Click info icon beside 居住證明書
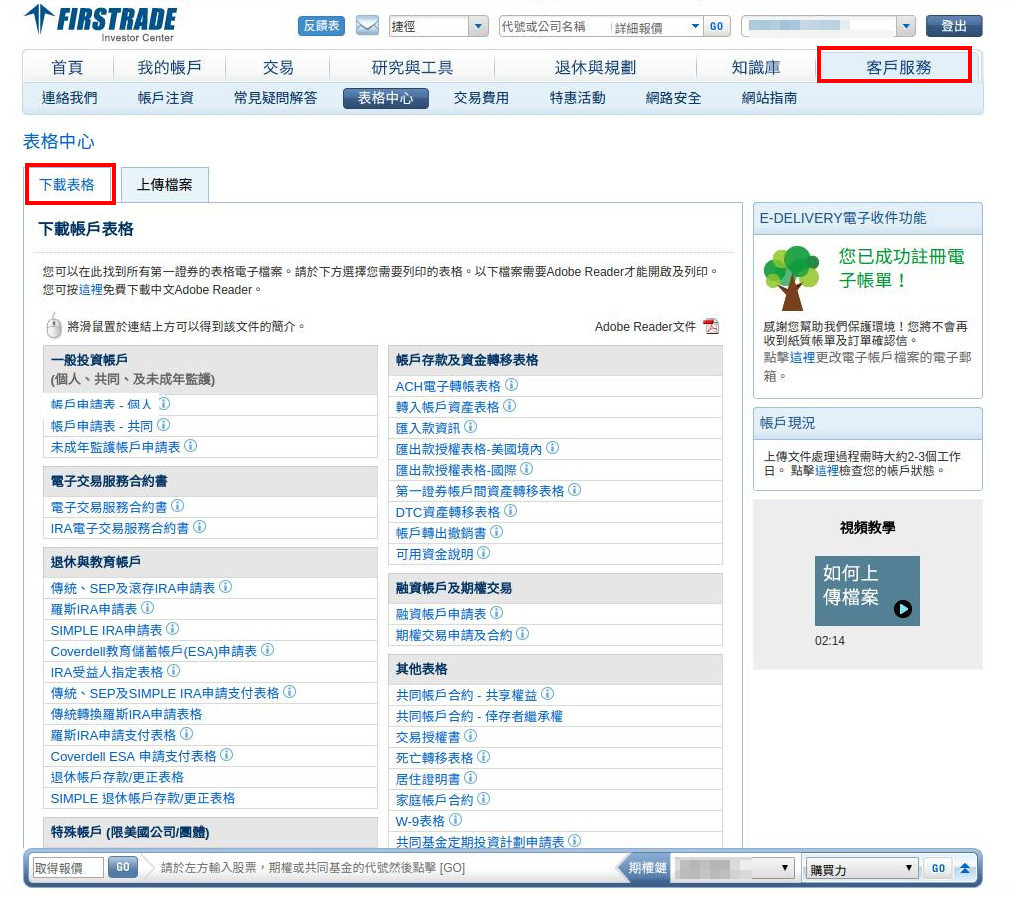Image resolution: width=1017 pixels, height=897 pixels. coord(471,777)
